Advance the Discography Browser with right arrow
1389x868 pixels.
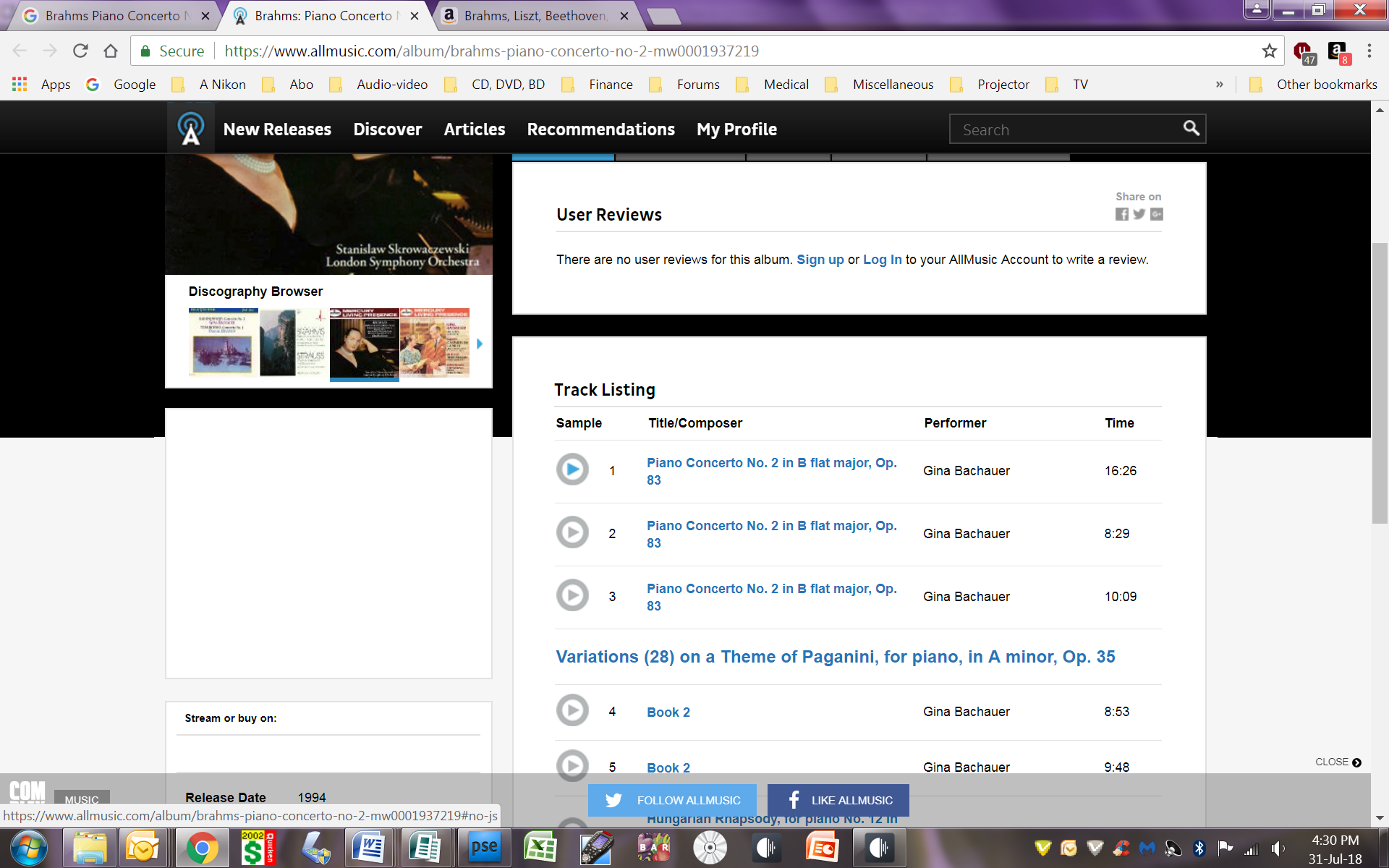[479, 344]
